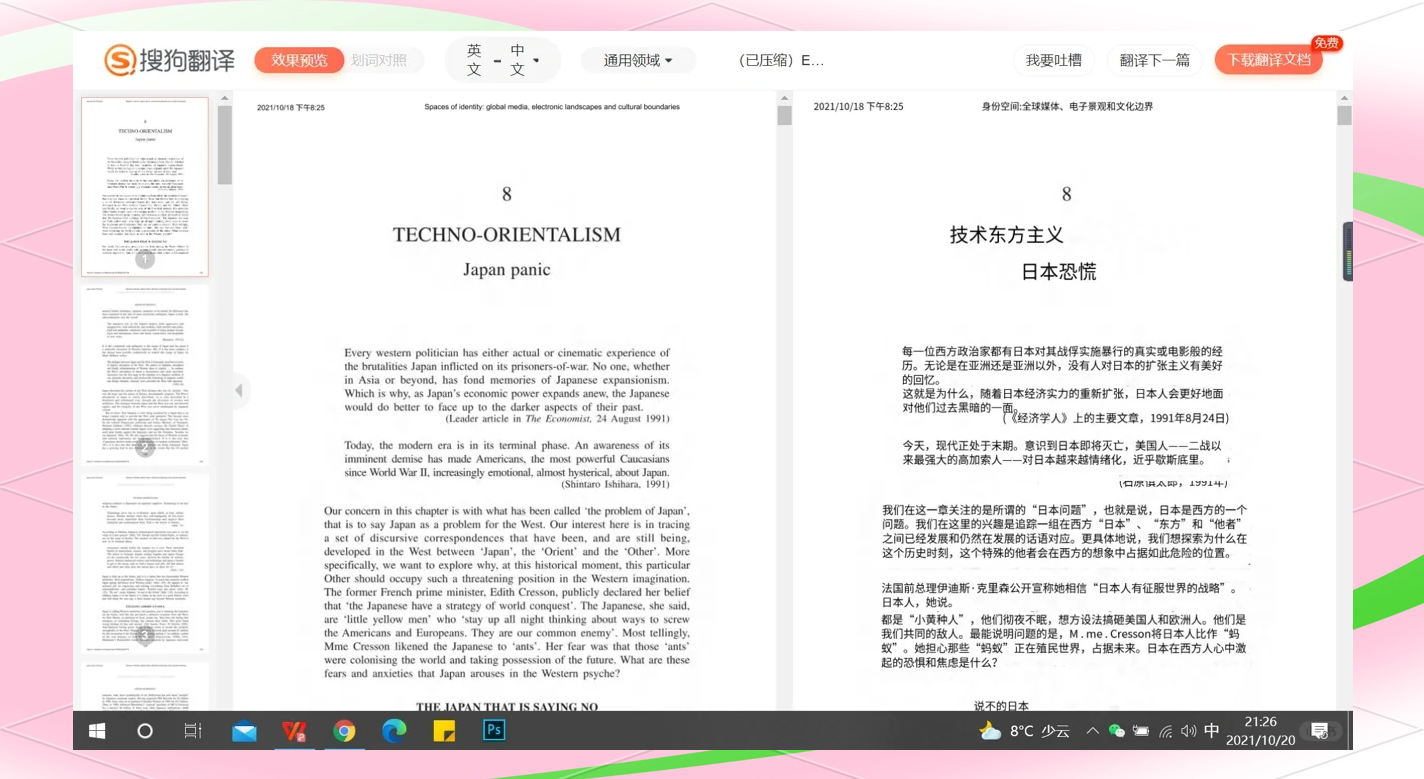Open the Mail app on taskbar

244,731
